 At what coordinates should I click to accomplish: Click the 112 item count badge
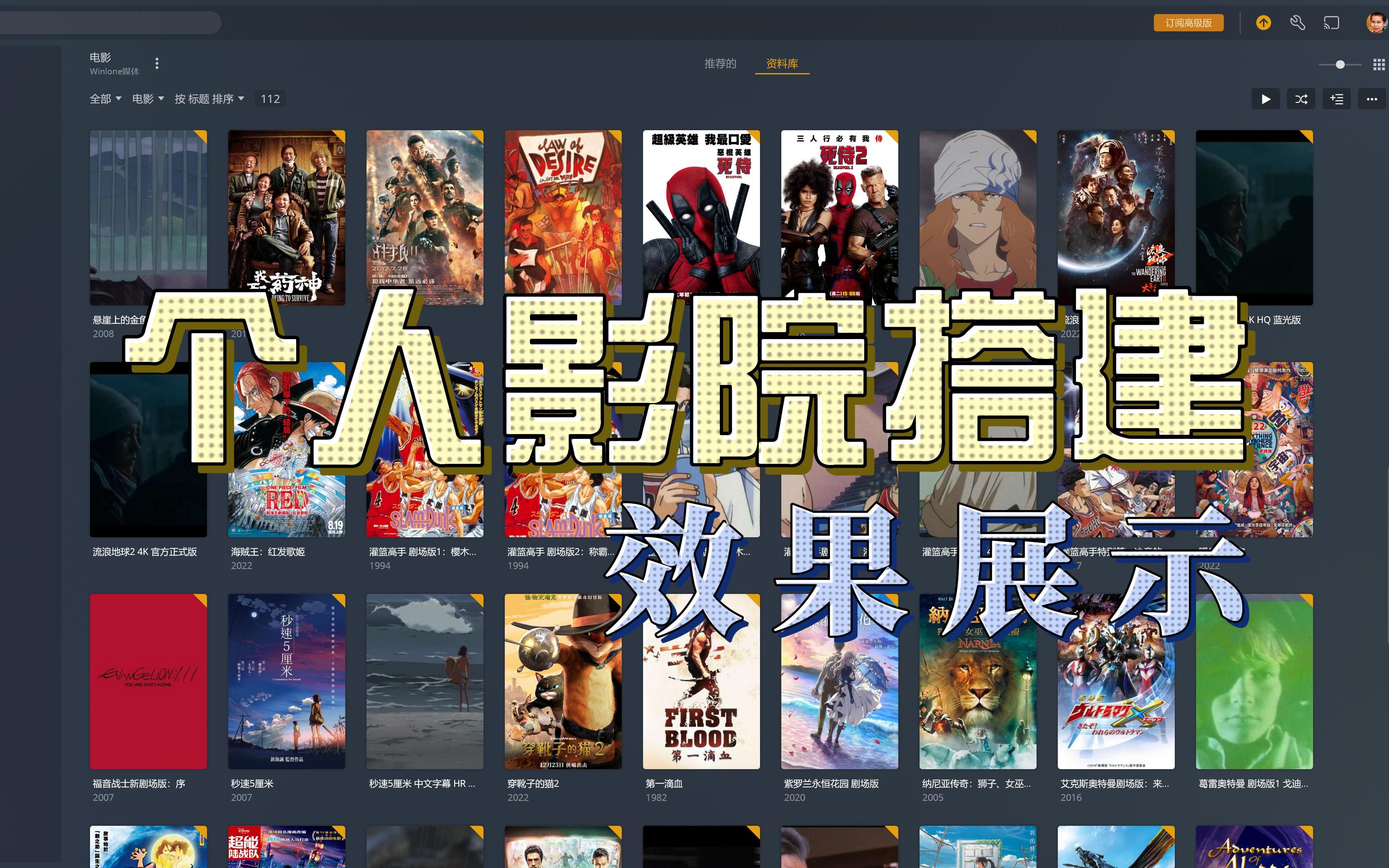pos(270,99)
